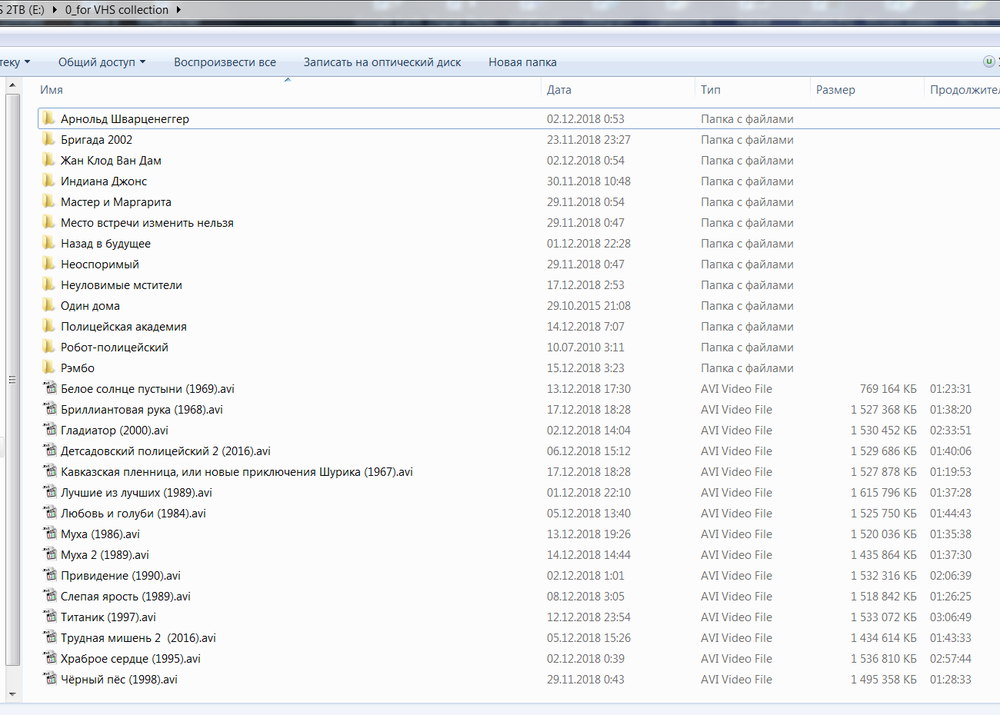
Task: Click the Арнольд Шварценеггер folder icon
Action: tap(48, 119)
